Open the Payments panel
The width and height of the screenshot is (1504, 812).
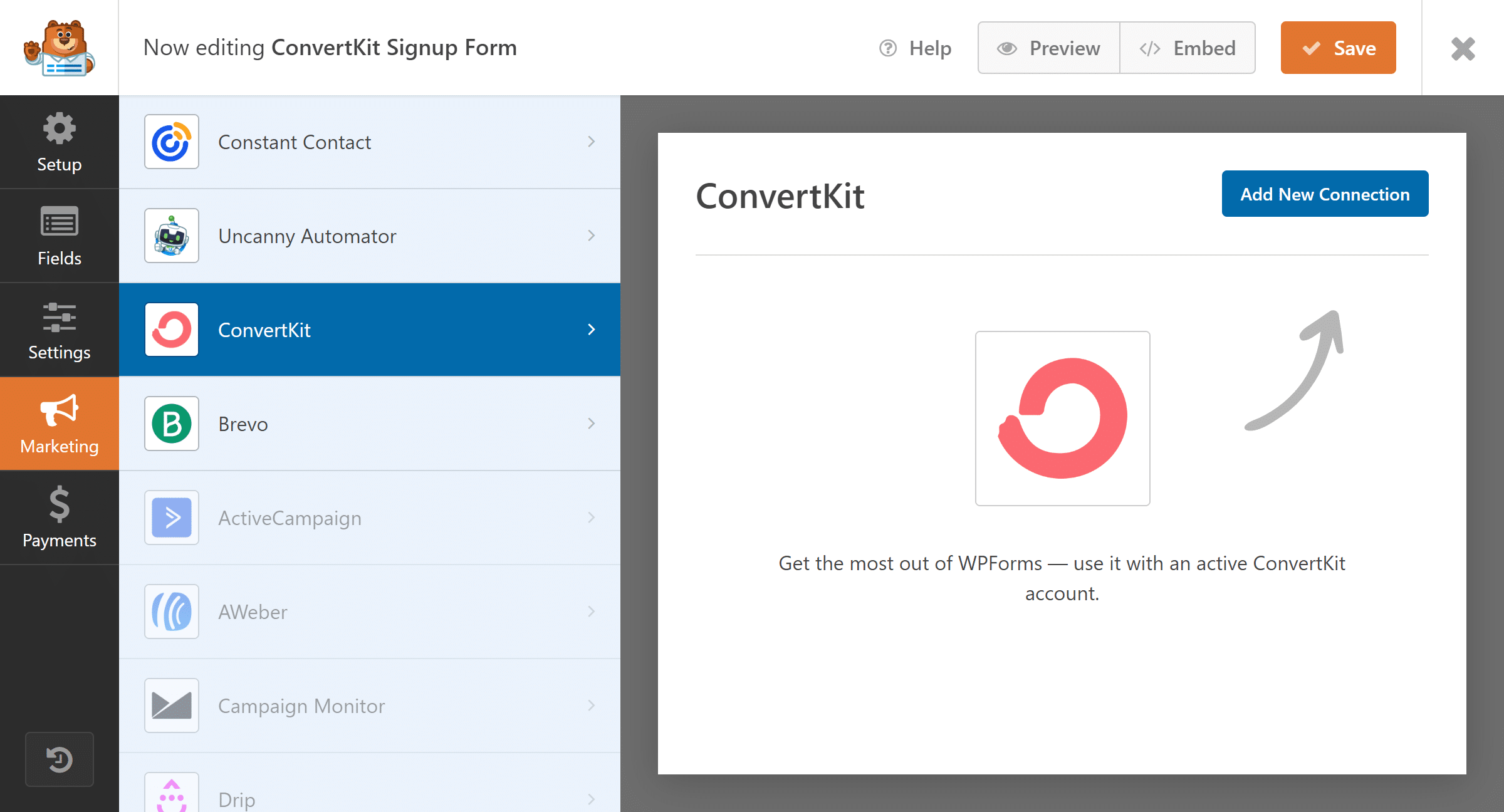pyautogui.click(x=59, y=518)
